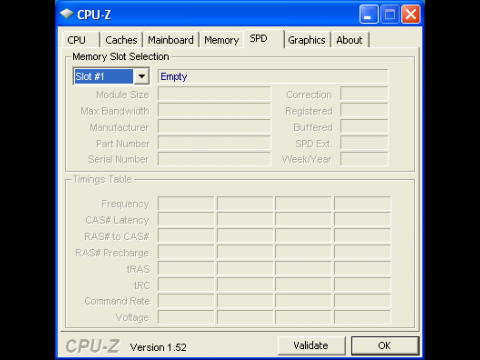Click the Validate button
The width and height of the screenshot is (480, 360).
311,345
